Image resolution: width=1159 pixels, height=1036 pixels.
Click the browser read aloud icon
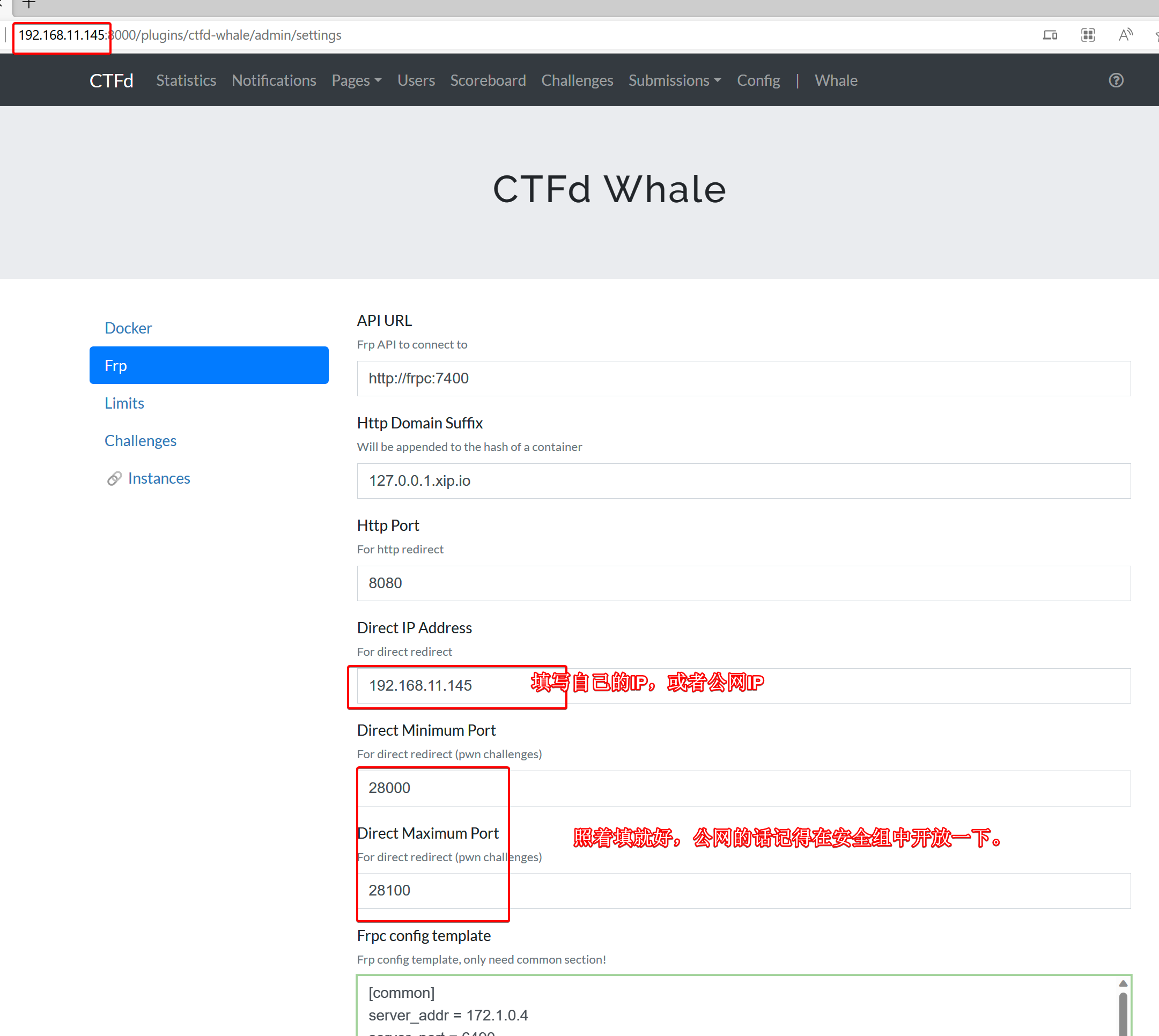[x=1125, y=35]
